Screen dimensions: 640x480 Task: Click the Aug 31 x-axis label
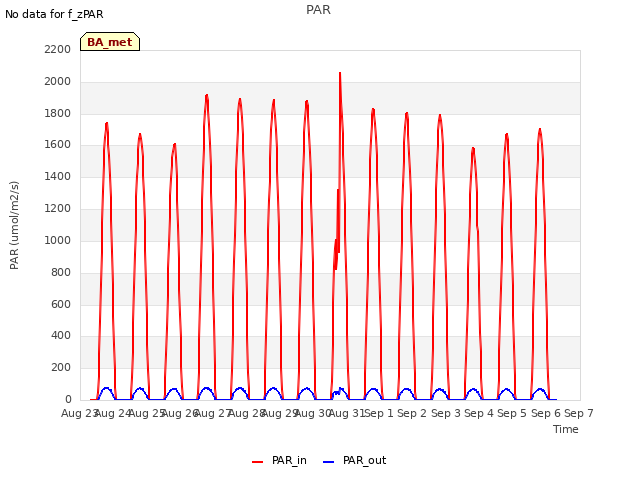click(x=347, y=413)
